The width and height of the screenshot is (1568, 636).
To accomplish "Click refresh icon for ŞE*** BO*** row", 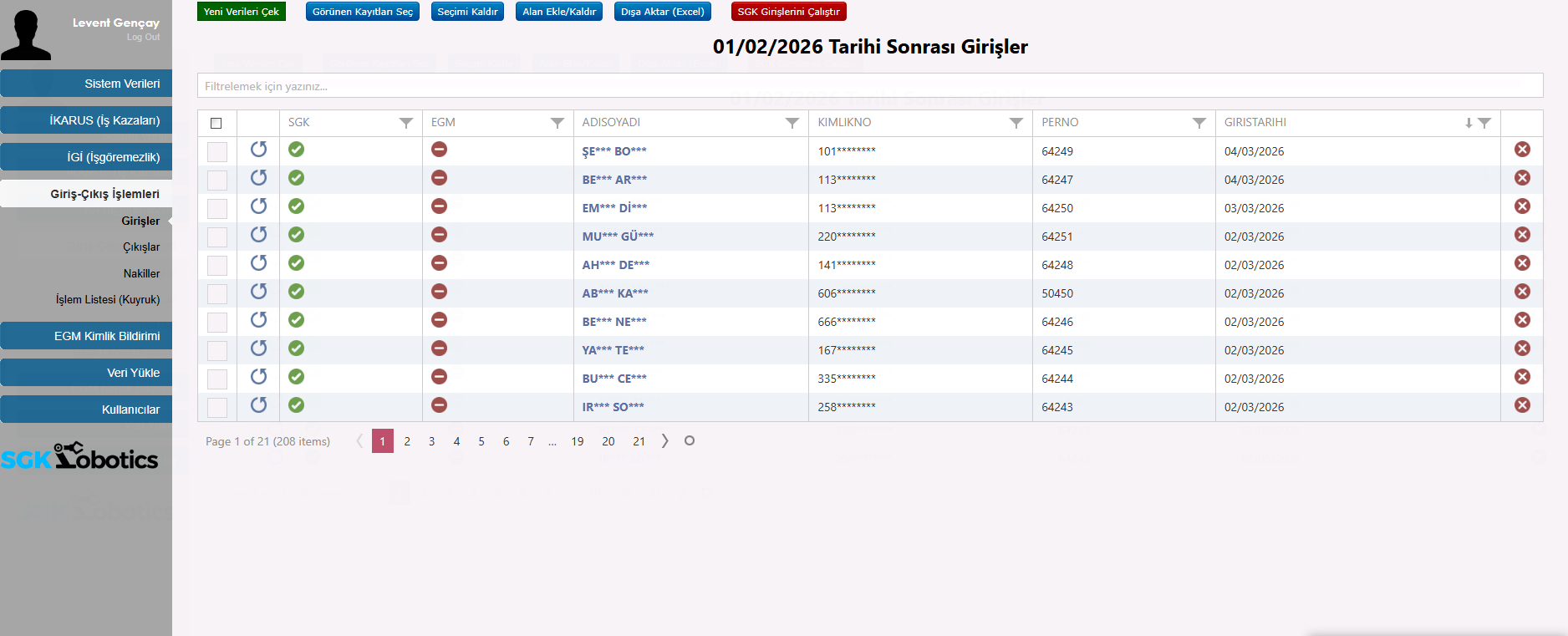I will pos(259,150).
